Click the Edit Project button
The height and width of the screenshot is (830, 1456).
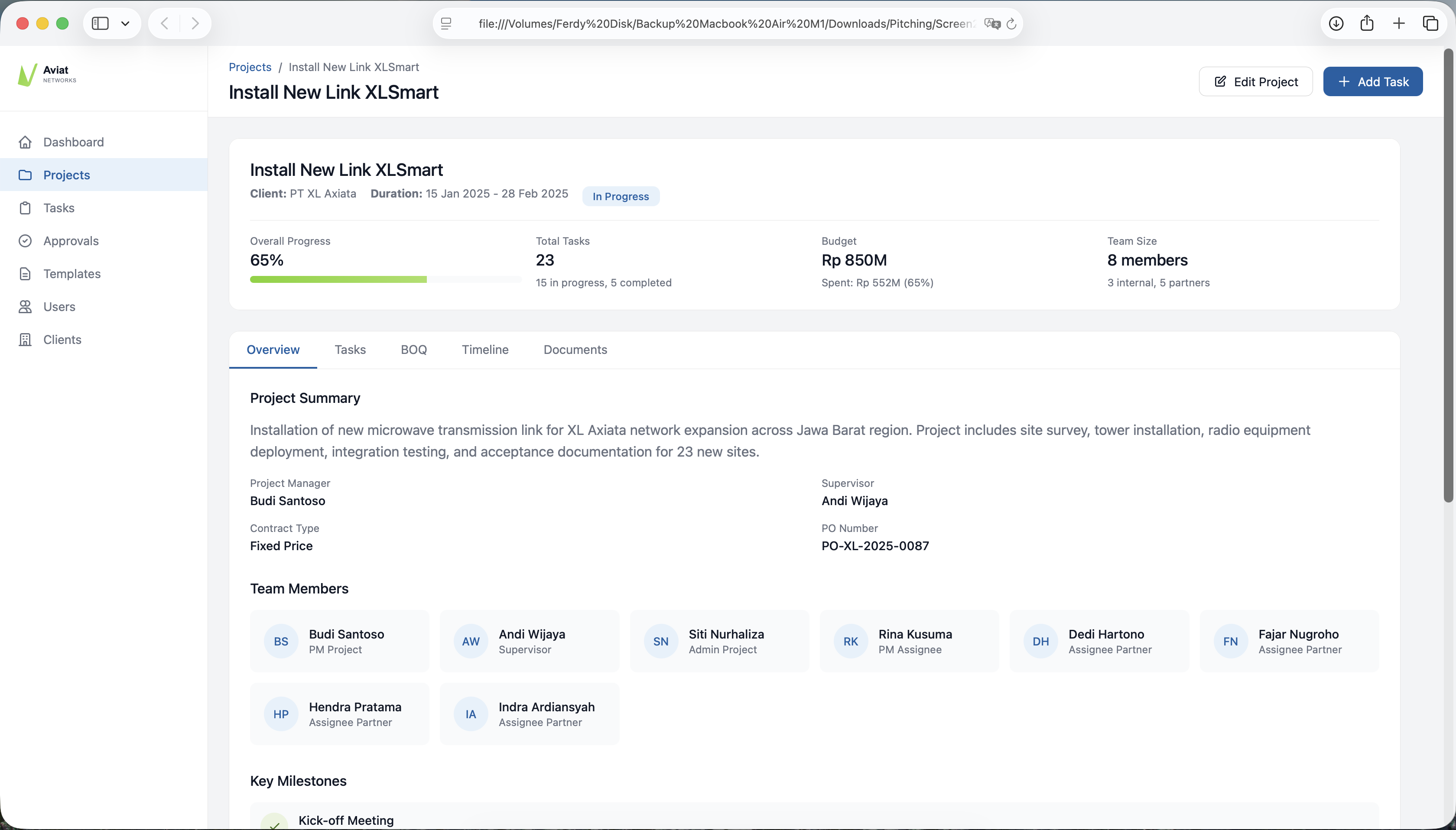(1256, 81)
